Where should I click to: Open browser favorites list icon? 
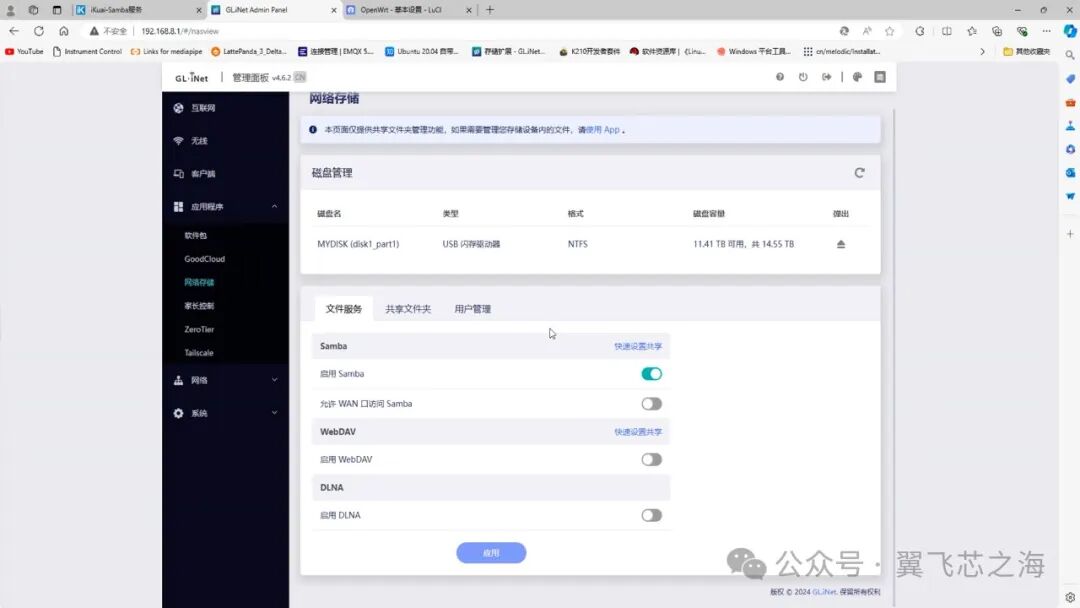[972, 31]
